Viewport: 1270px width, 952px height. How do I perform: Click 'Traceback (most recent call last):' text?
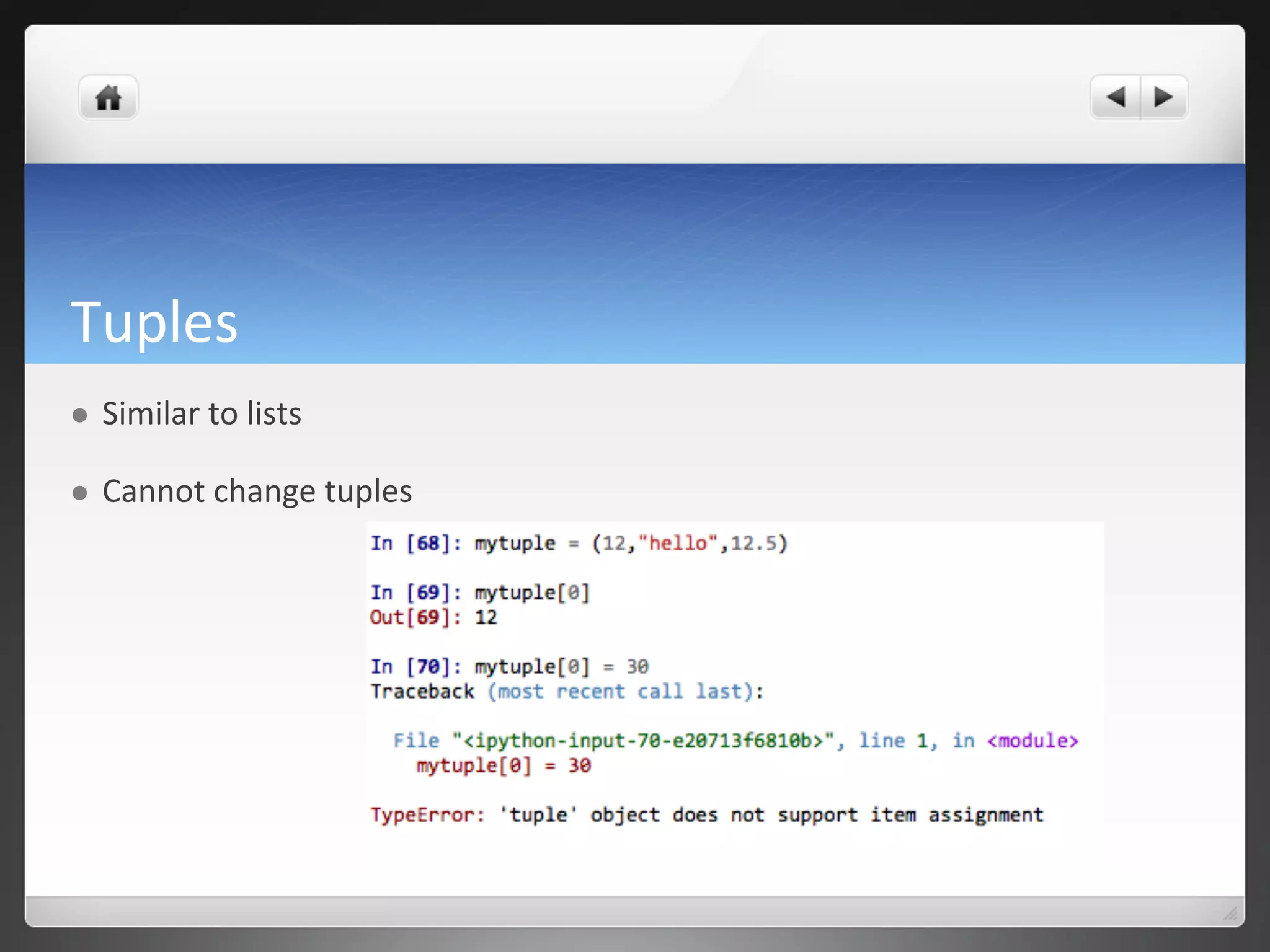pyautogui.click(x=567, y=691)
